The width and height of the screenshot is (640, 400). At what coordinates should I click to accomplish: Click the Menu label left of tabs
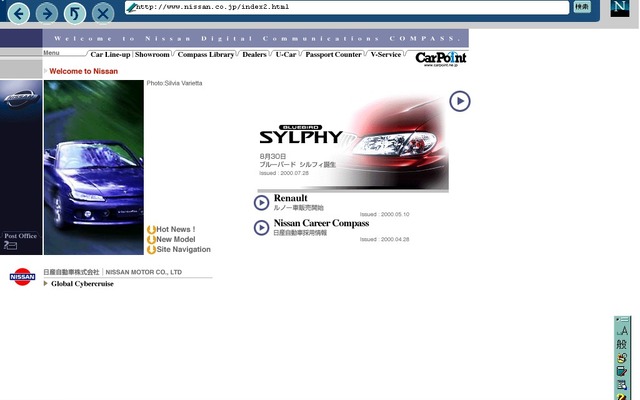[51, 53]
